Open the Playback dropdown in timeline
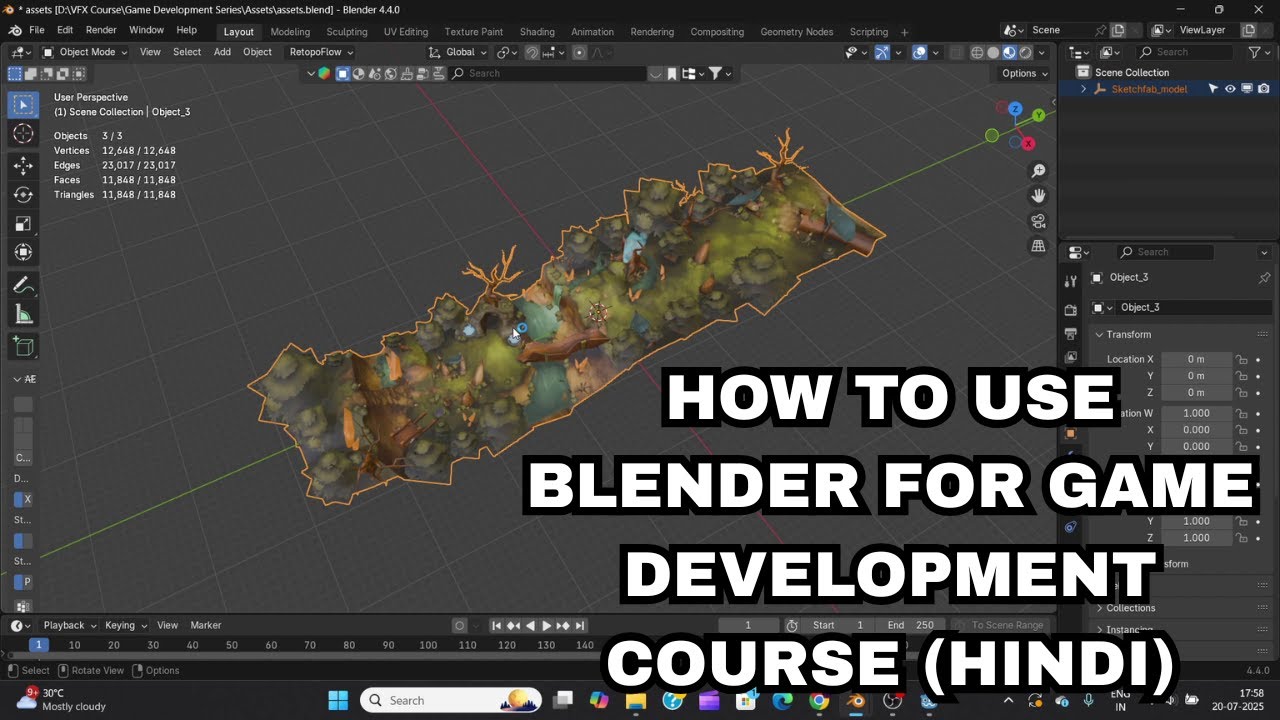Screen dimensions: 1280x720 click(69, 625)
